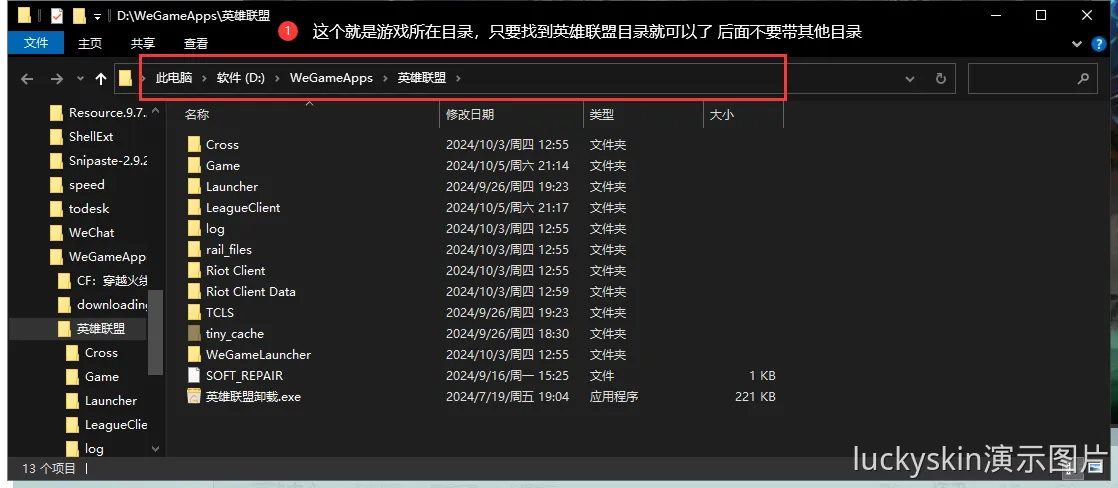Click the 英雄联盟卸载.exe file name
This screenshot has width=1118, height=488.
pos(253,396)
